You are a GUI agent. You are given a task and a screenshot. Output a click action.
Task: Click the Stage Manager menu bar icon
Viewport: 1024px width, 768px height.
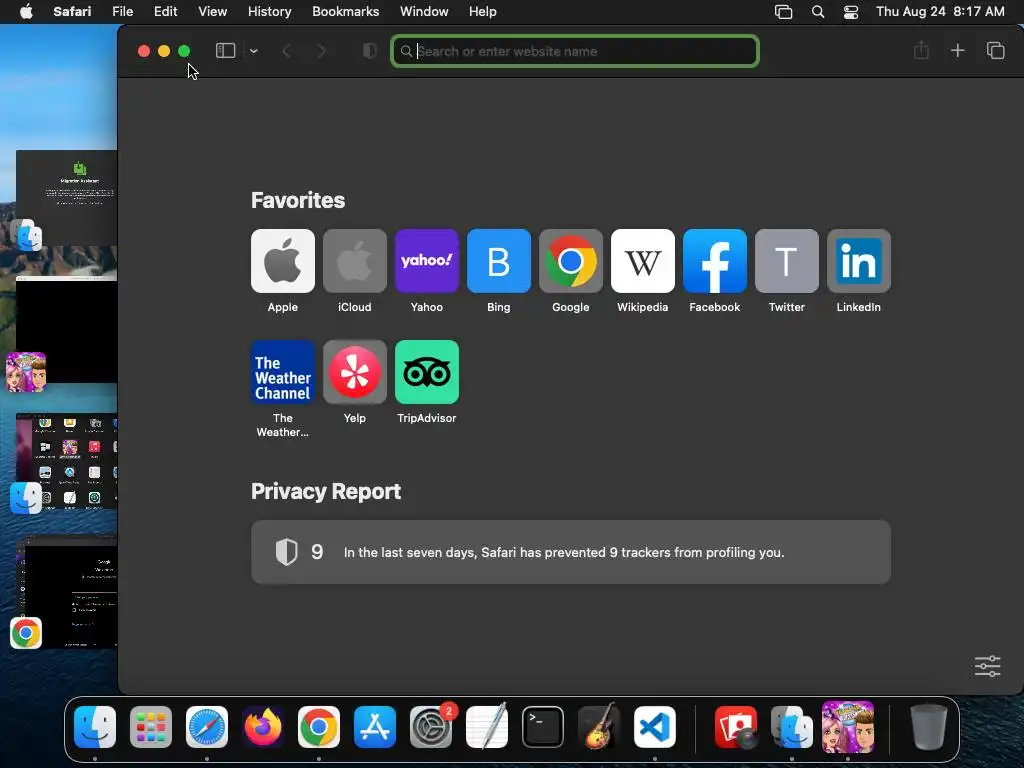pyautogui.click(x=783, y=12)
